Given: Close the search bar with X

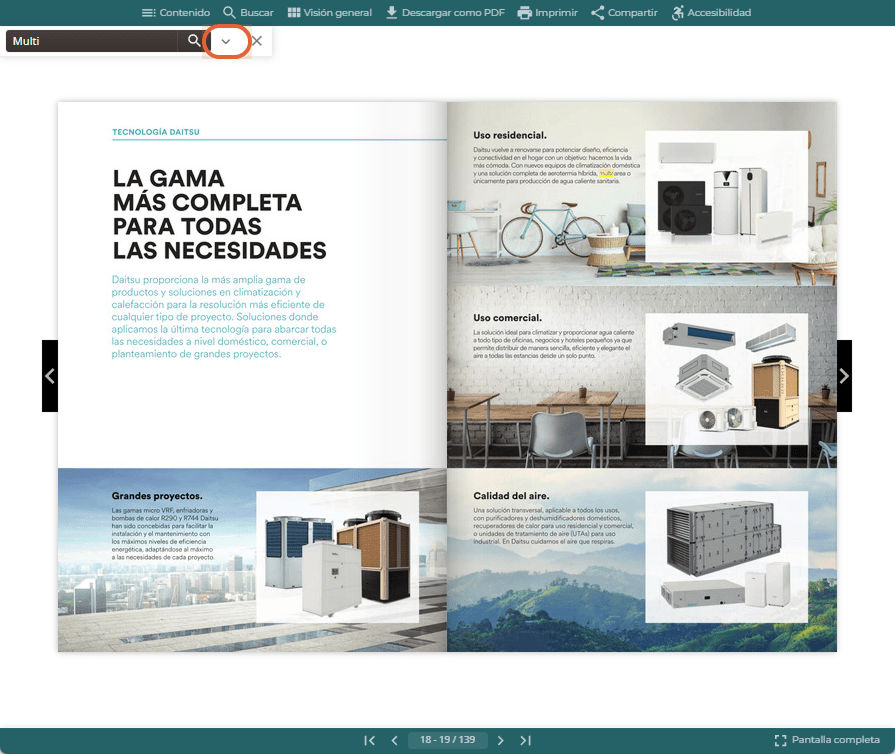Looking at the screenshot, I should click(257, 41).
